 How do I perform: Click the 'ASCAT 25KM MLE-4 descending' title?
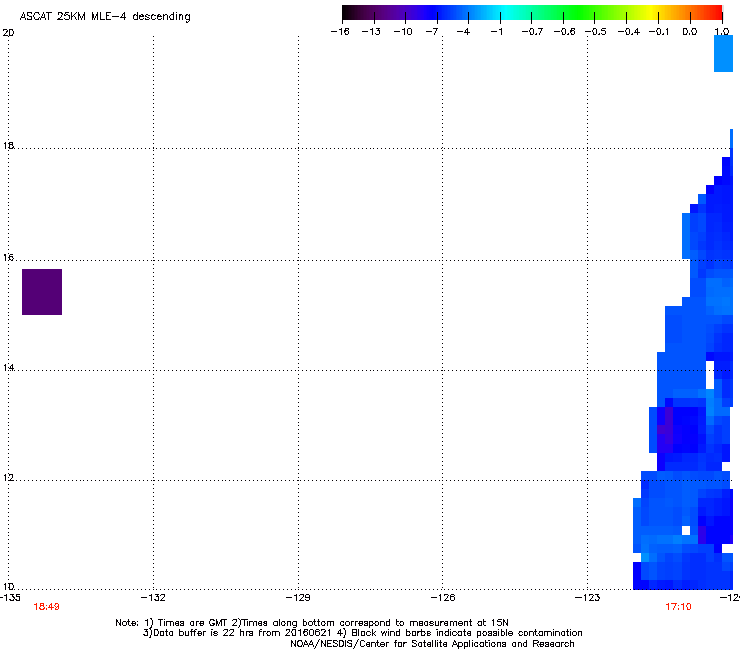pyautogui.click(x=105, y=17)
